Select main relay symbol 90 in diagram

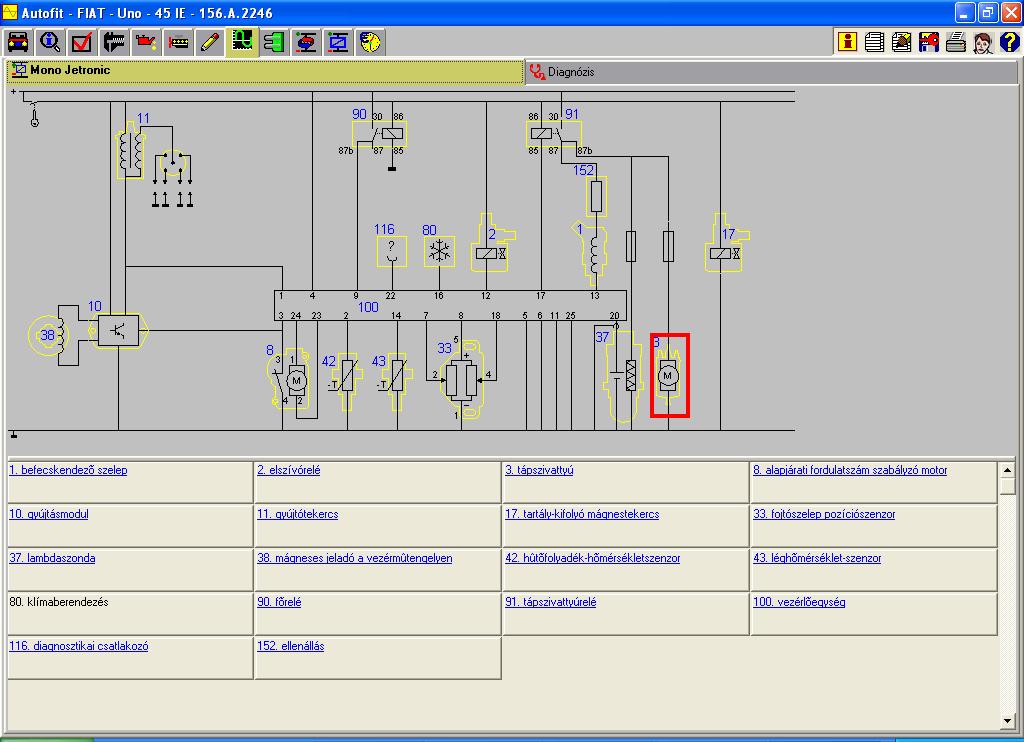click(379, 134)
